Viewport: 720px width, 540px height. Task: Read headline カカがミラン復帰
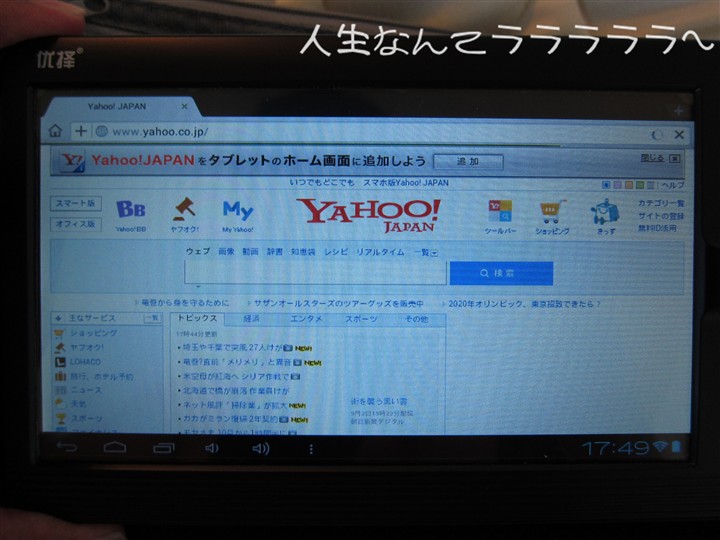(230, 419)
